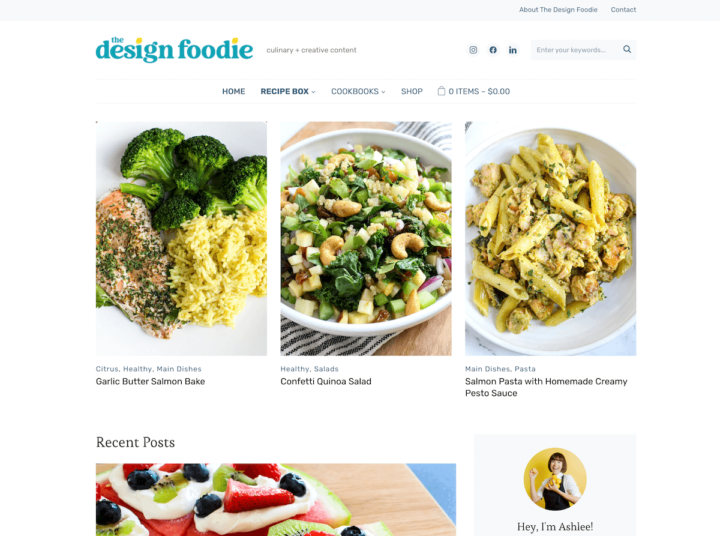Image resolution: width=720 pixels, height=536 pixels.
Task: Open the Instagram profile icon
Action: (473, 50)
